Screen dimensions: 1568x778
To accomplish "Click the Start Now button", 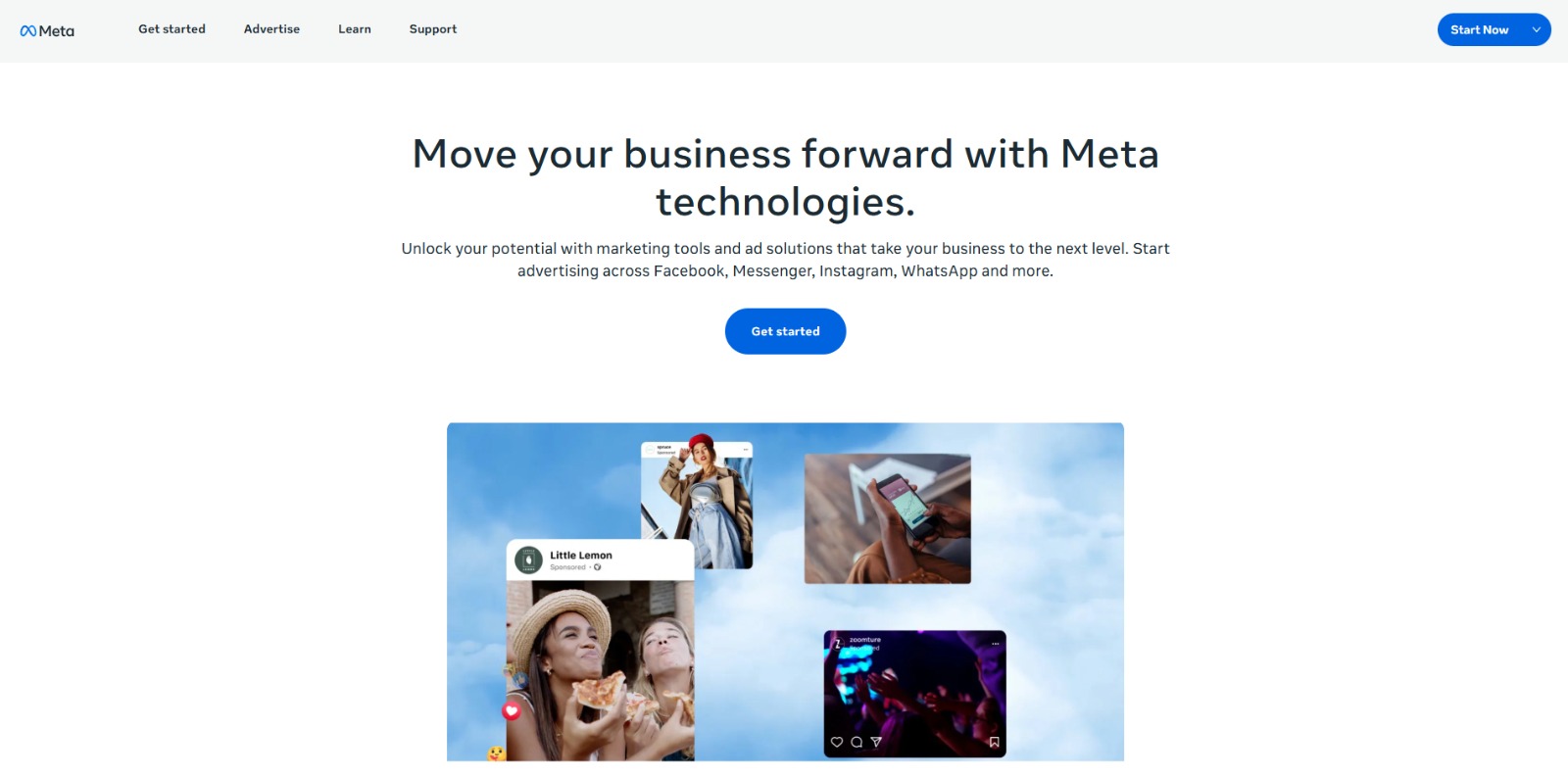I will (1479, 30).
